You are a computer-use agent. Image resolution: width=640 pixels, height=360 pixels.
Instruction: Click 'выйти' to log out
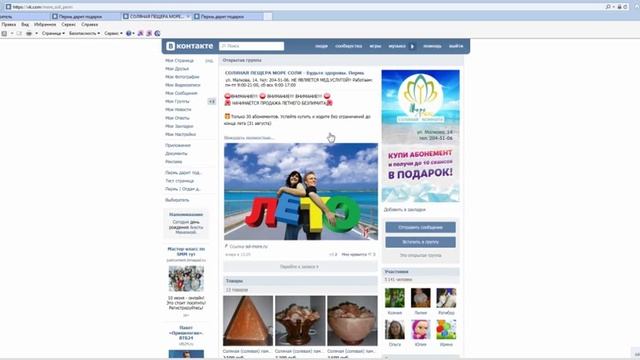(456, 46)
